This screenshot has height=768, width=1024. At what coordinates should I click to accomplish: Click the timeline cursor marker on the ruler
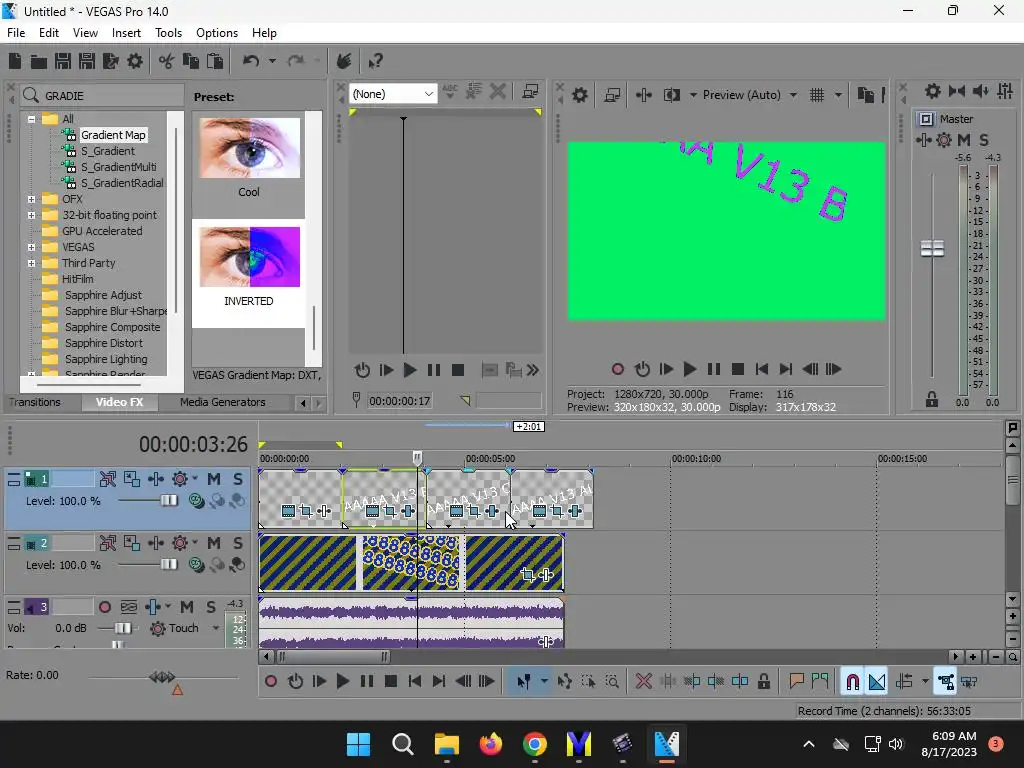pos(418,457)
